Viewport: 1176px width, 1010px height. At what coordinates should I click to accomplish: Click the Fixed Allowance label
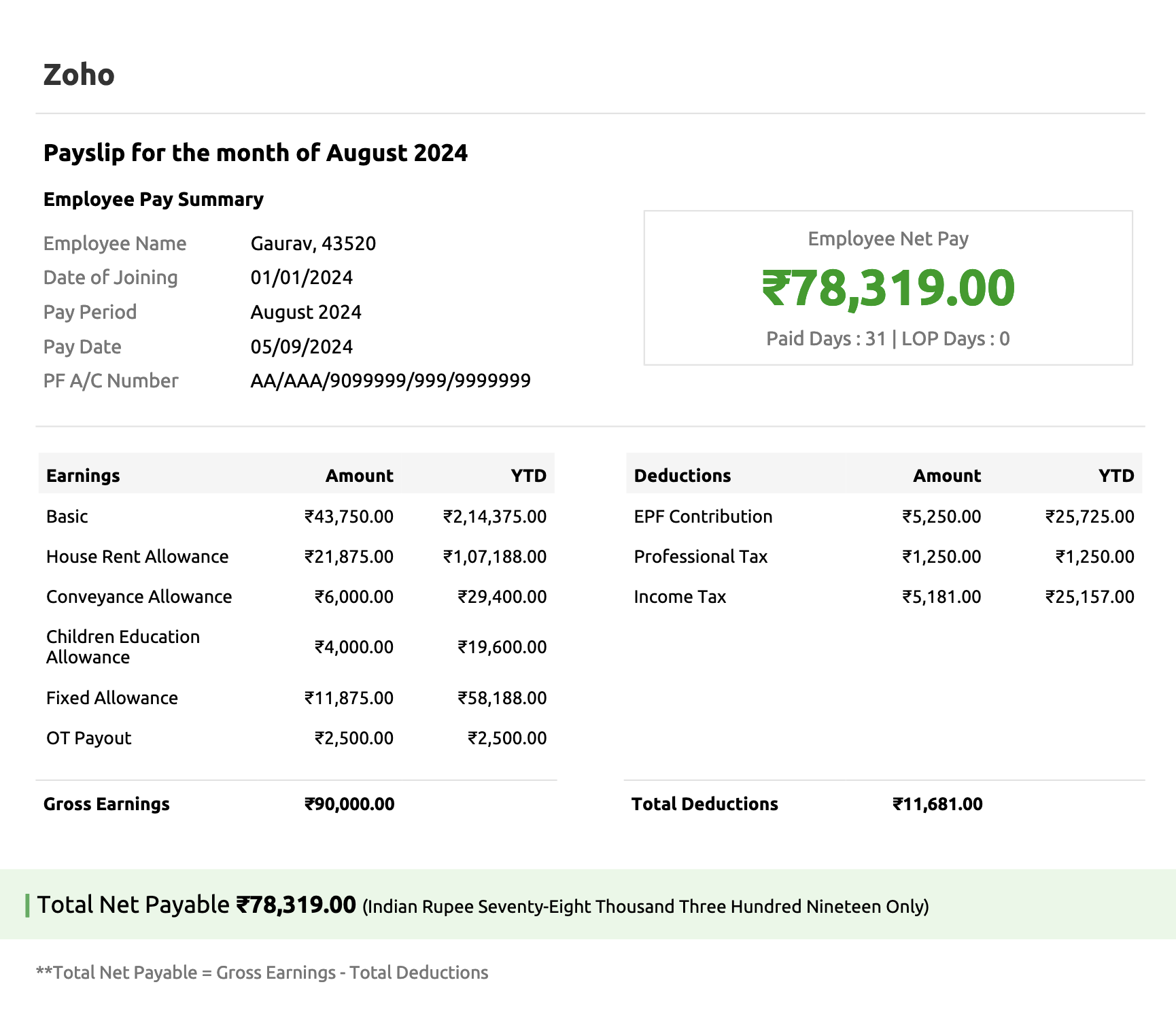[x=112, y=698]
